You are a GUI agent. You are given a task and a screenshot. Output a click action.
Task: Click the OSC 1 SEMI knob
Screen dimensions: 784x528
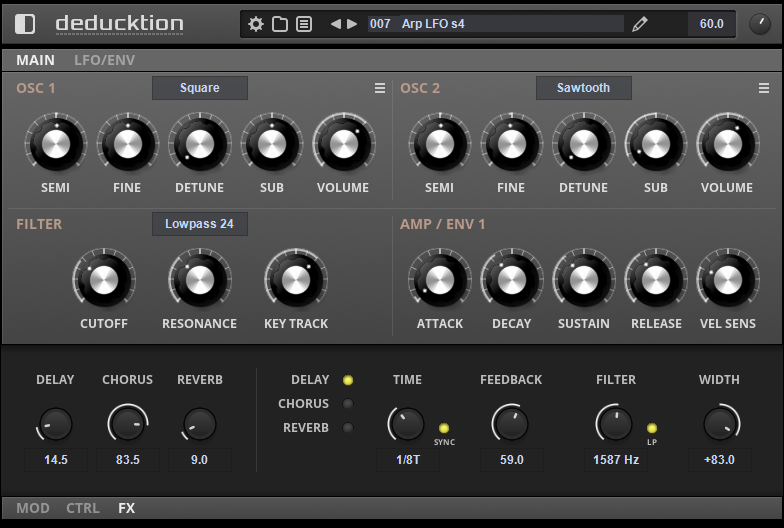[x=56, y=144]
